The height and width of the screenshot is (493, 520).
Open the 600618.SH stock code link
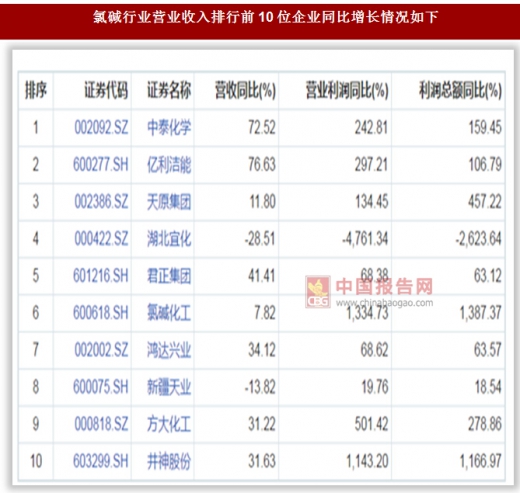tap(101, 313)
